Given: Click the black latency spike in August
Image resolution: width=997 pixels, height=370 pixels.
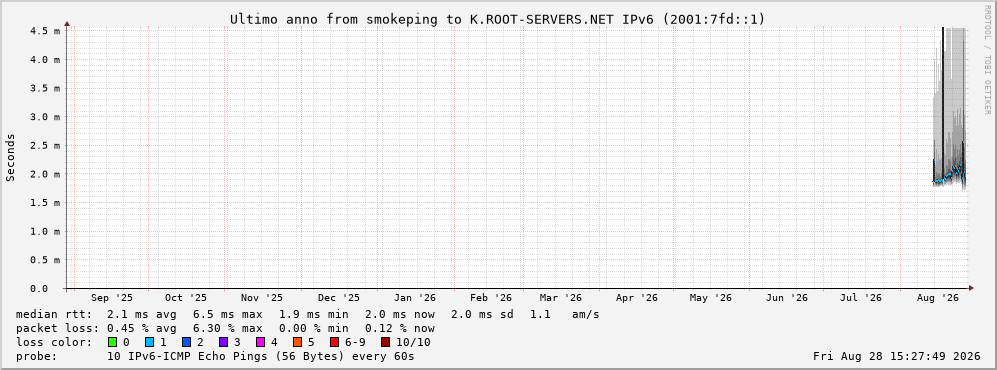Looking at the screenshot, I should [x=943, y=105].
